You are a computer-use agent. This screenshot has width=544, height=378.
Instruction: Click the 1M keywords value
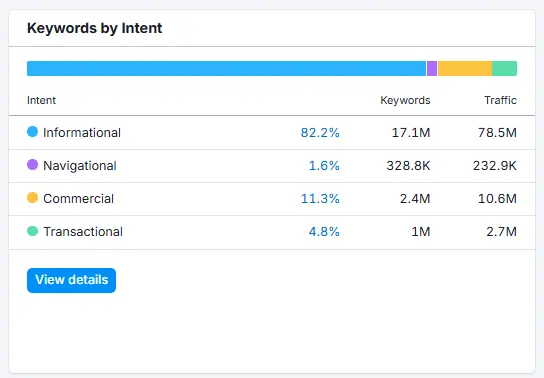pyautogui.click(x=421, y=231)
